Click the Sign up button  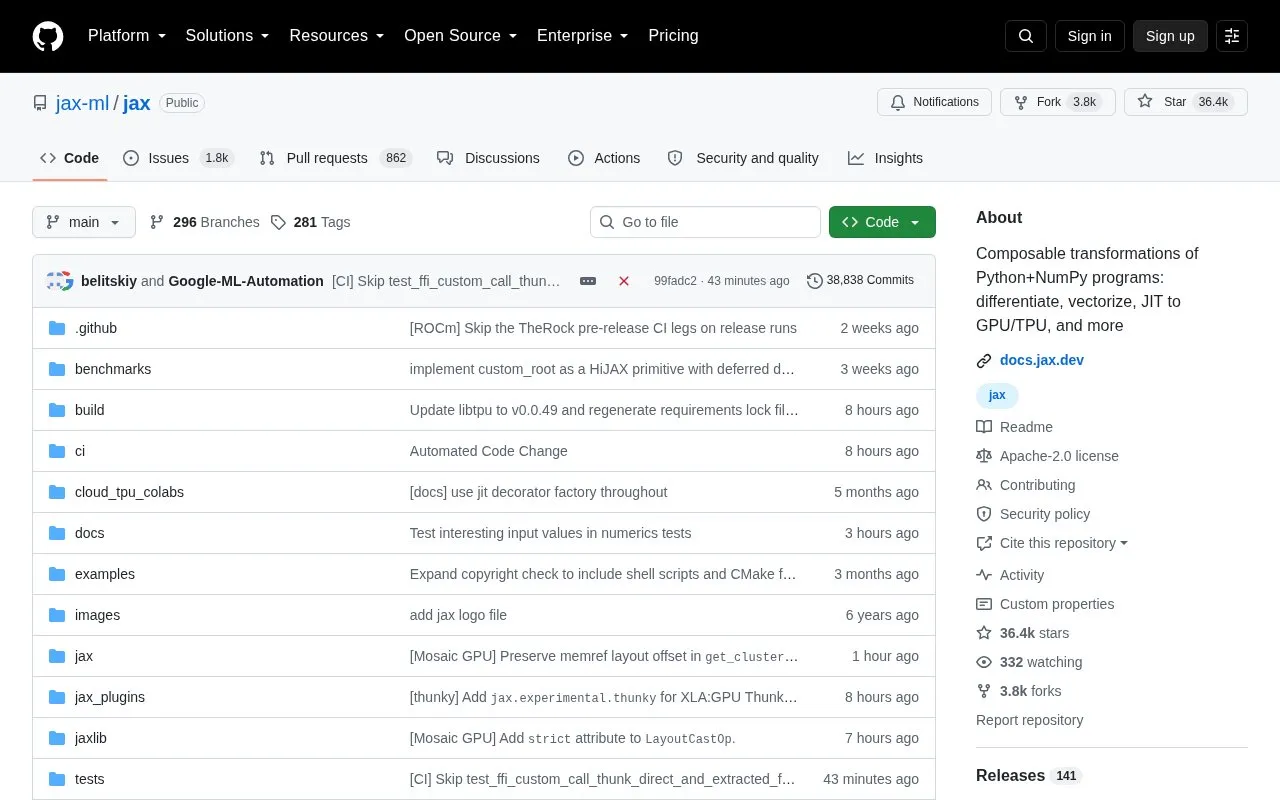(x=1170, y=36)
